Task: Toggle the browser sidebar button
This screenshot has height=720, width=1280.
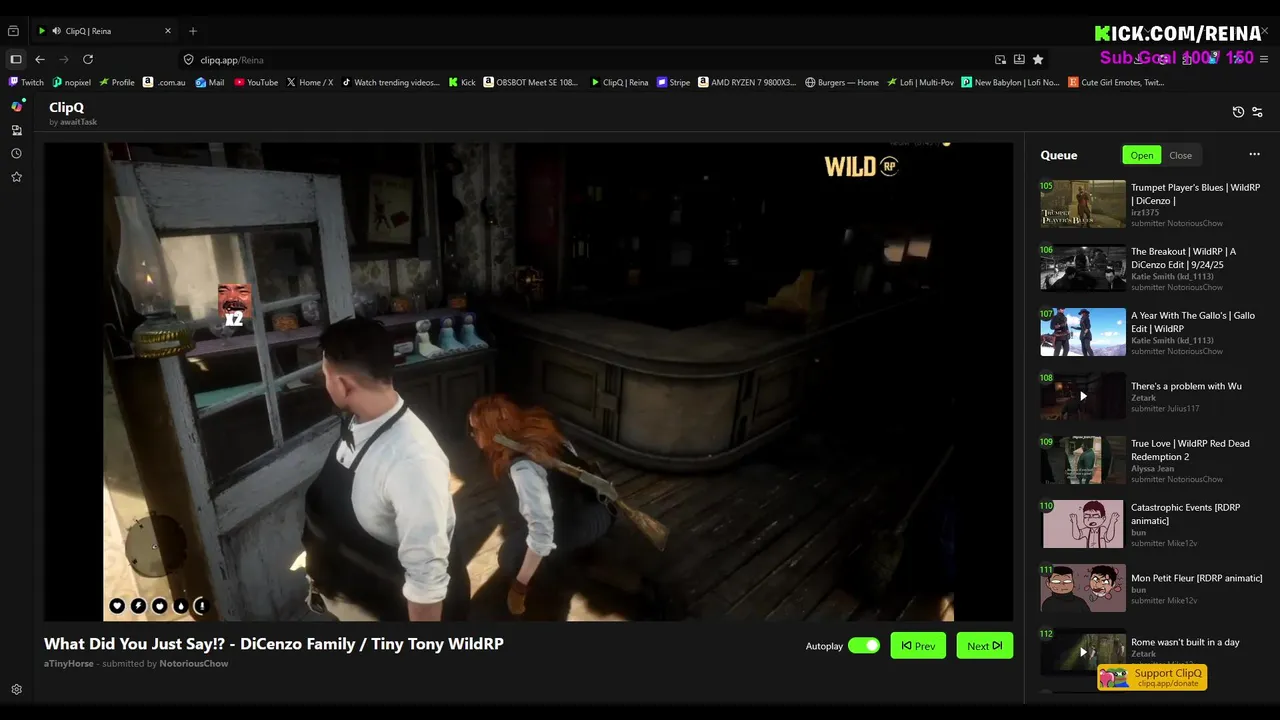Action: click(x=16, y=60)
